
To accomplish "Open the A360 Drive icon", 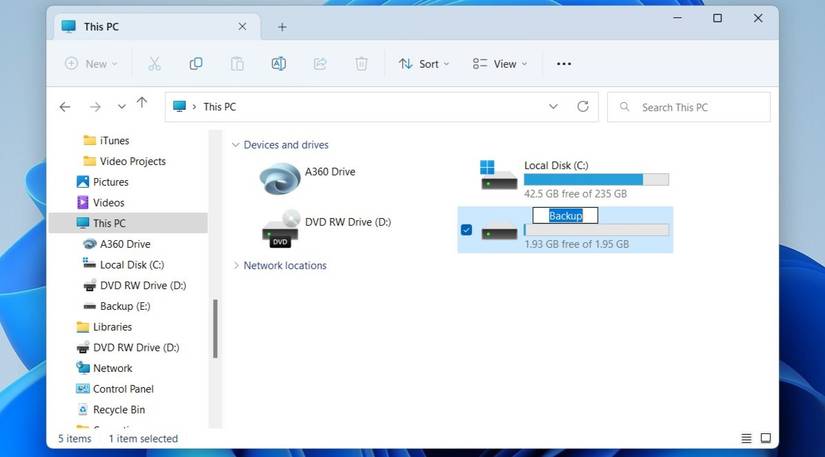I will coord(280,179).
